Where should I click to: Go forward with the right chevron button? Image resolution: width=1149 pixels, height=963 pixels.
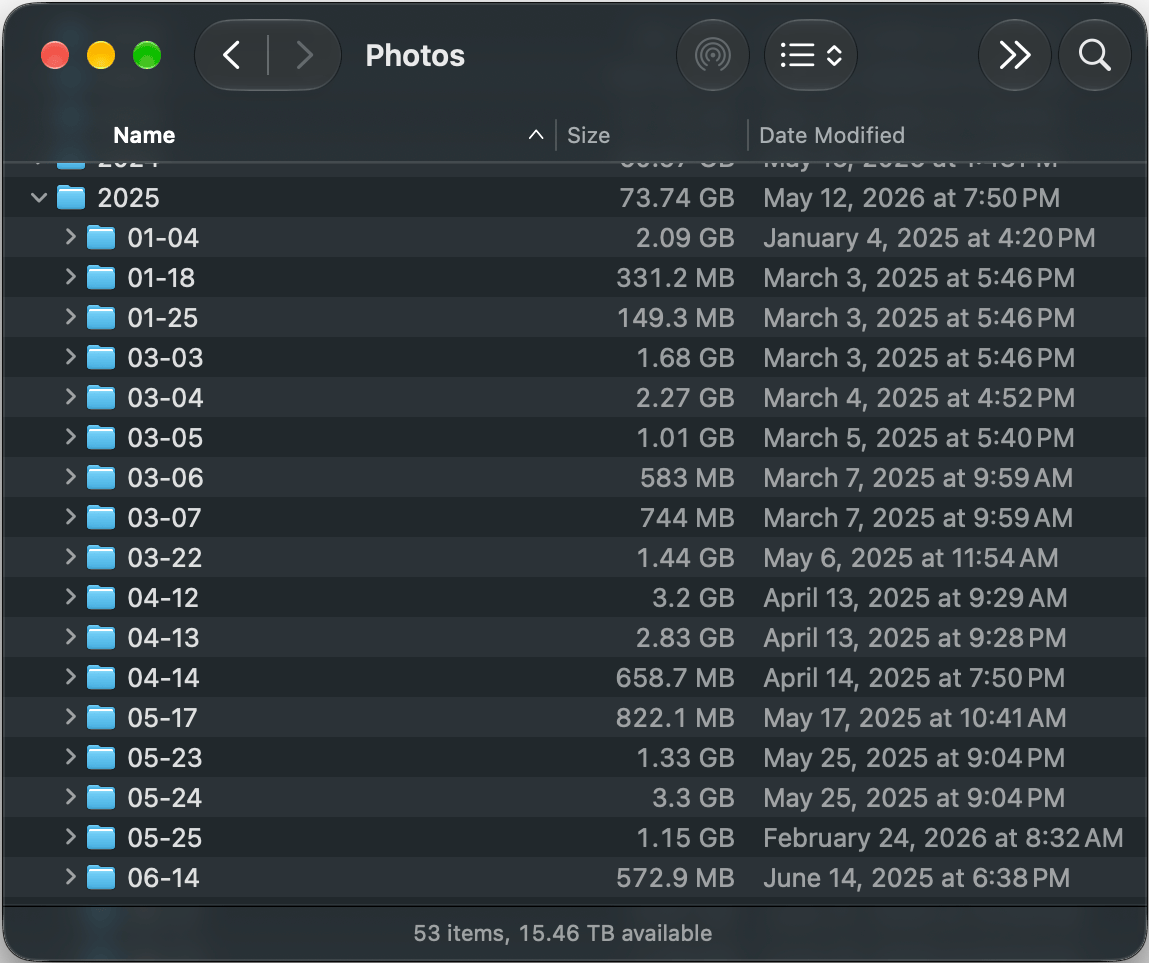tap(304, 56)
